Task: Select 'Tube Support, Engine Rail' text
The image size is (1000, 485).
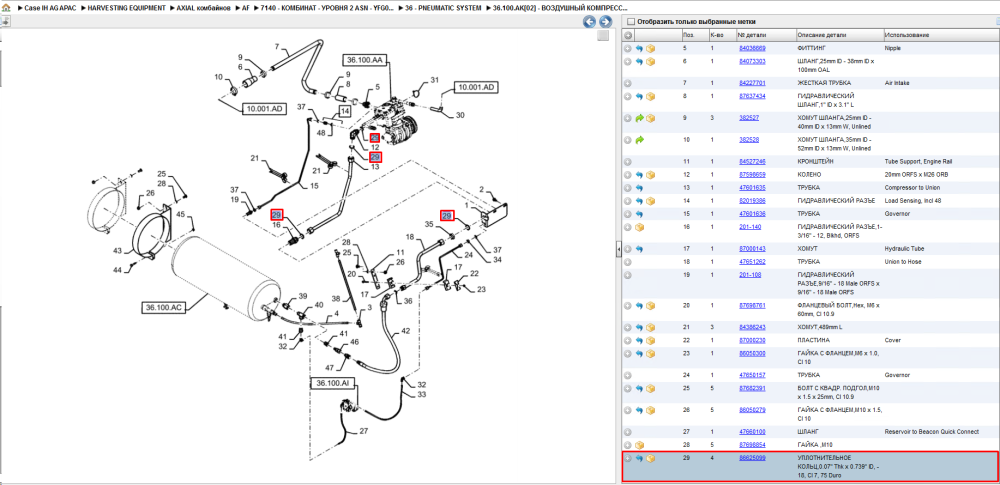Action: coord(919,162)
